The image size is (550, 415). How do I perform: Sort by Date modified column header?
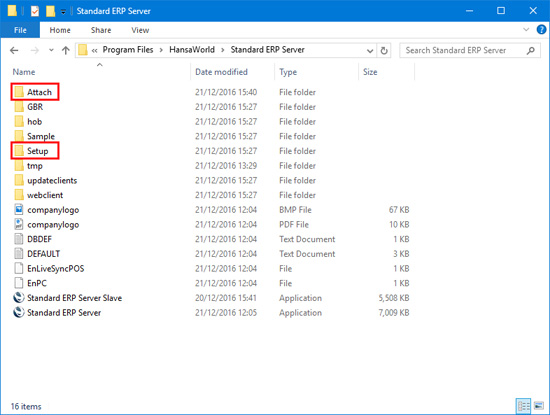221,72
